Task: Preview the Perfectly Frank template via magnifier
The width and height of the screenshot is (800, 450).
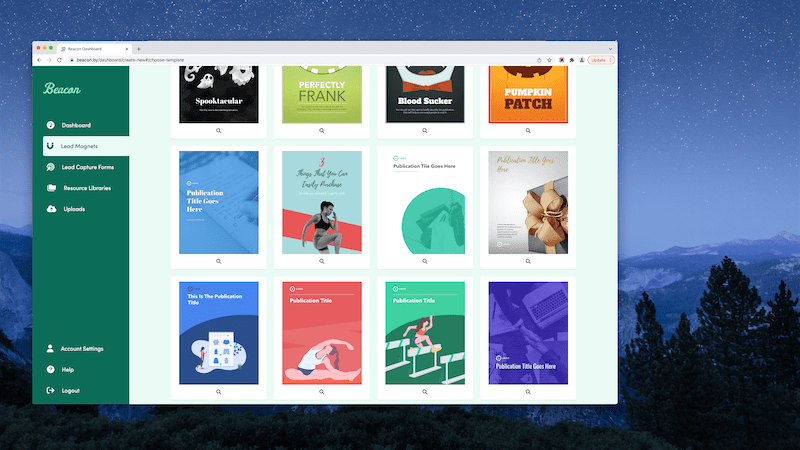Action: 321,130
